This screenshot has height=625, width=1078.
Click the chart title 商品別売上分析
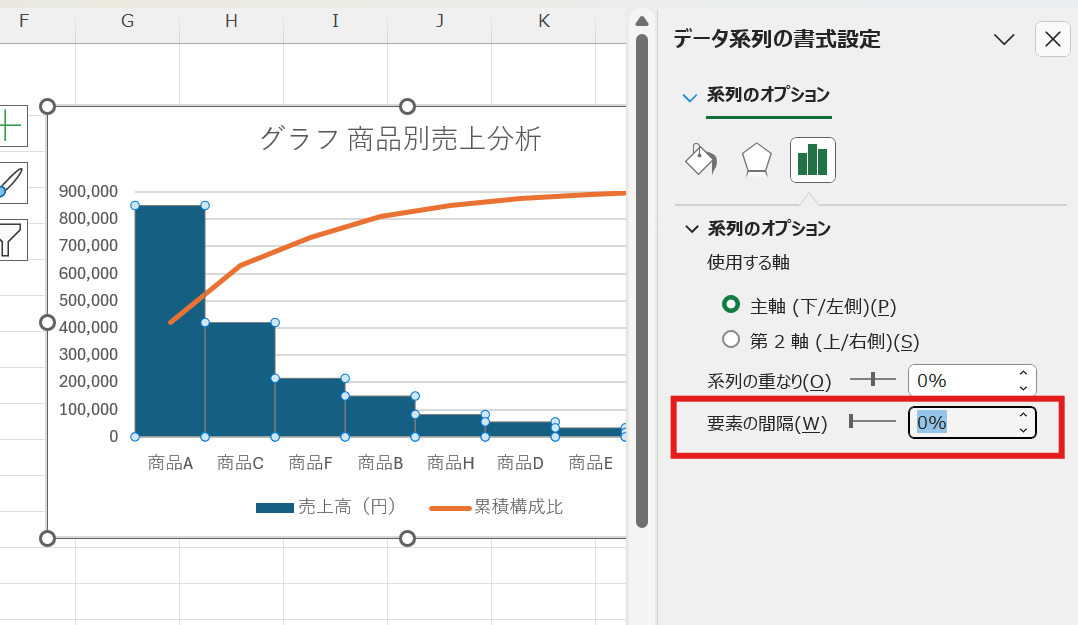point(400,139)
